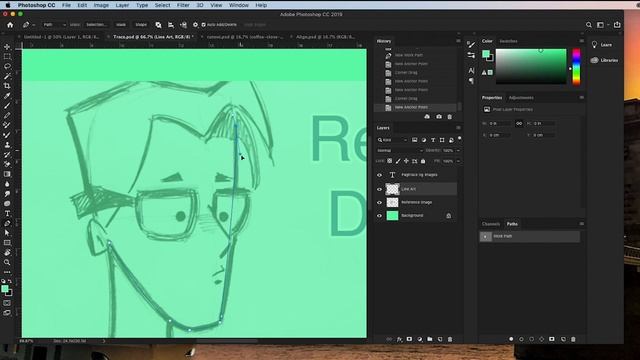Viewport: 640px width, 360px height.
Task: Open blend mode Normal dropdown
Action: (400, 151)
